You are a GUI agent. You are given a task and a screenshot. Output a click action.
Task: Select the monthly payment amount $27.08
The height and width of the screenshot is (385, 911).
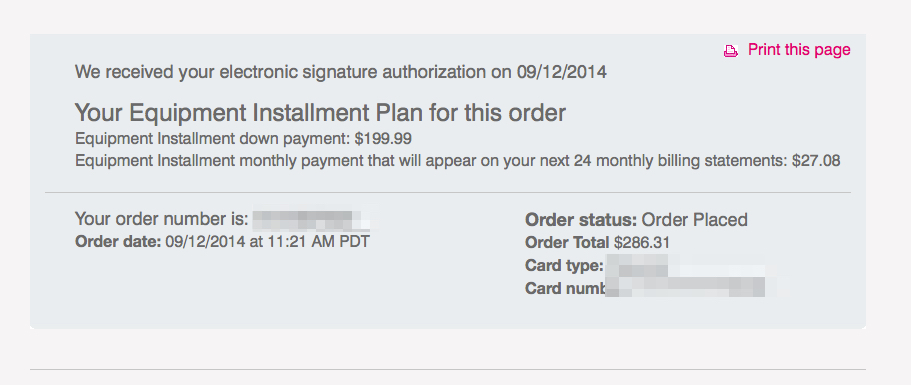coord(816,161)
